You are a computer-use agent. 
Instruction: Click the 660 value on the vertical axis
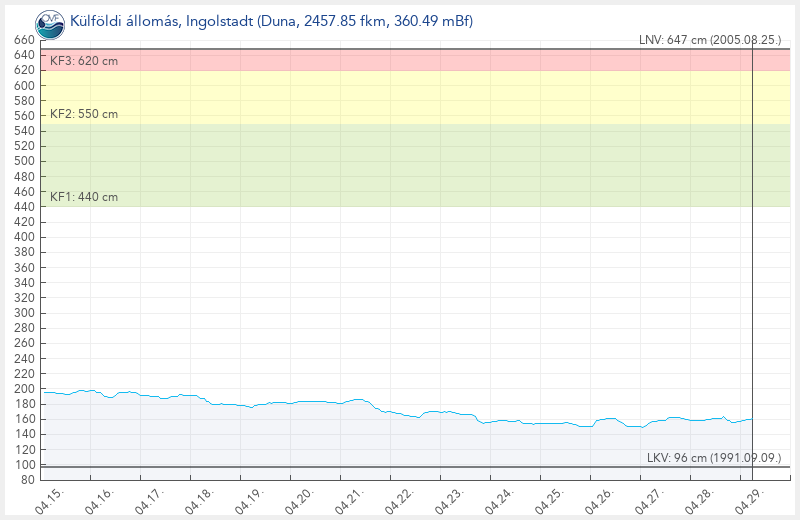(x=25, y=40)
